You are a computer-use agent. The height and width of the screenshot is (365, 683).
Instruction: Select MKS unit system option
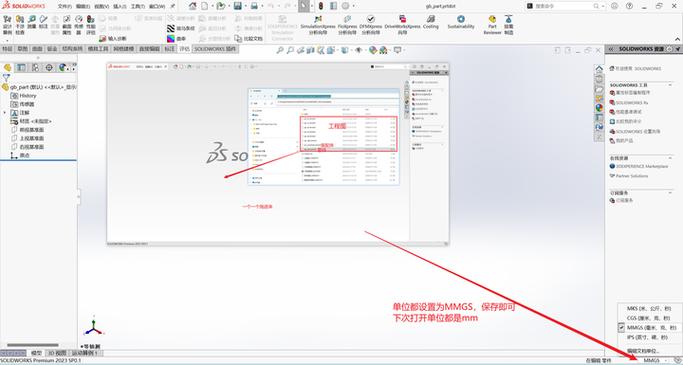pyautogui.click(x=649, y=308)
